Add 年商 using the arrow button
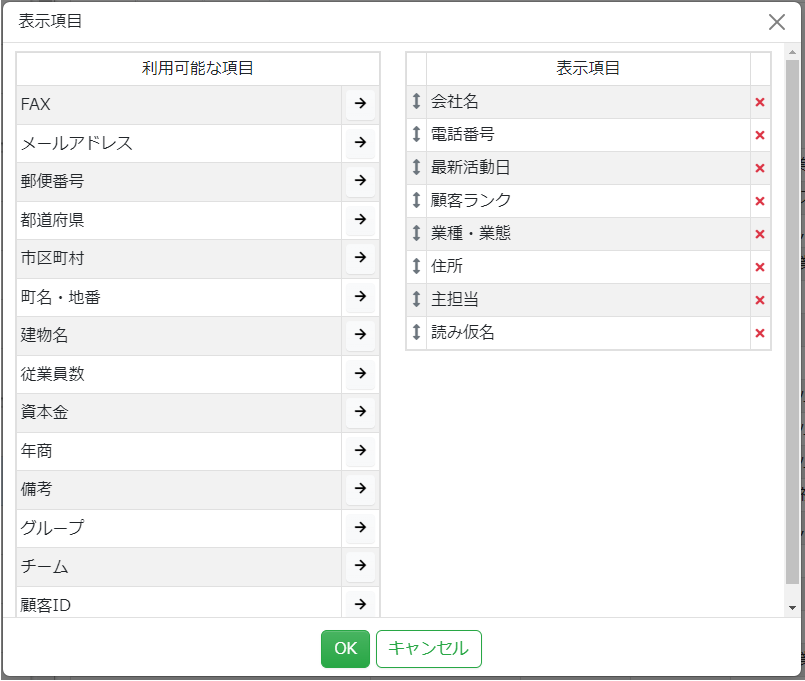 [x=360, y=450]
